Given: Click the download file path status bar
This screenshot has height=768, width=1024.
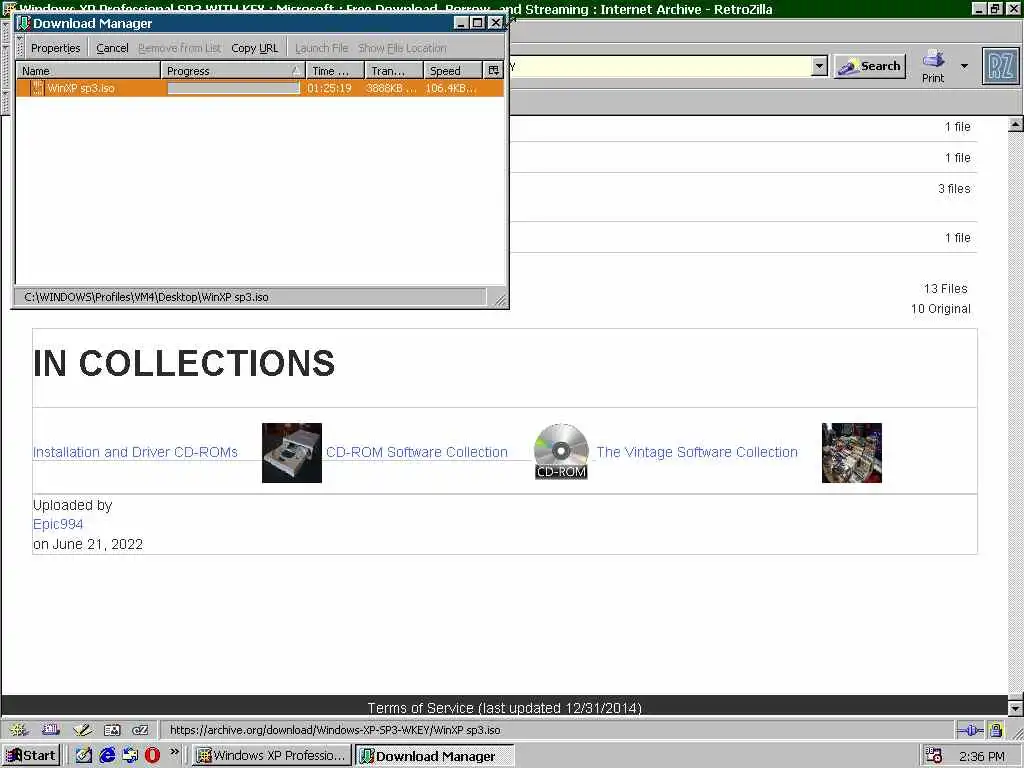Looking at the screenshot, I should (x=250, y=297).
